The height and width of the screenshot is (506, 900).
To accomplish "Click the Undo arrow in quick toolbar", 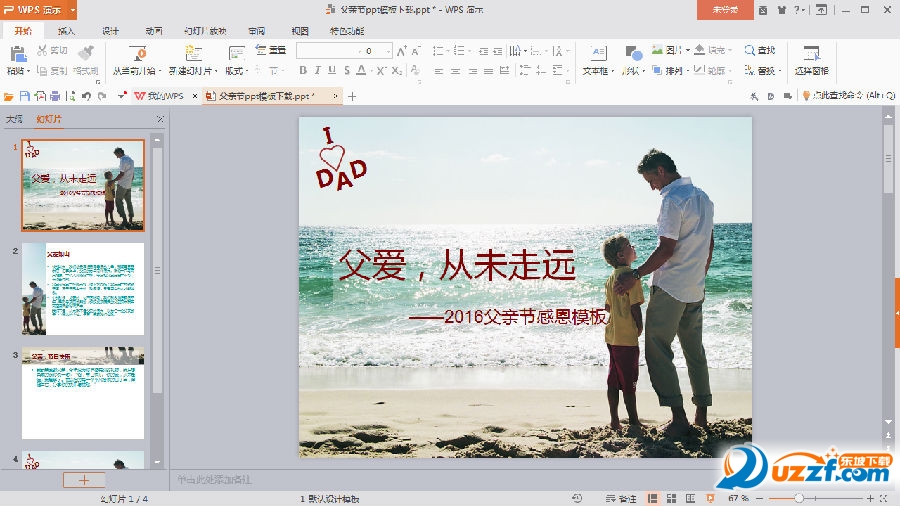I will pos(86,96).
